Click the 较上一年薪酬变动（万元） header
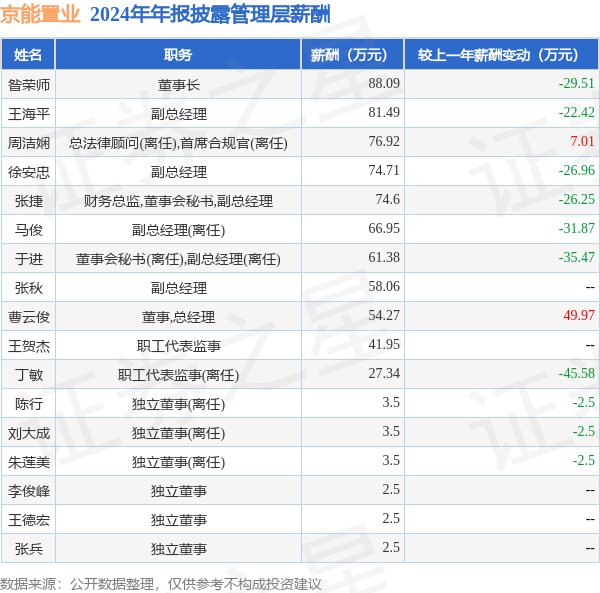The image size is (600, 593). [502, 55]
